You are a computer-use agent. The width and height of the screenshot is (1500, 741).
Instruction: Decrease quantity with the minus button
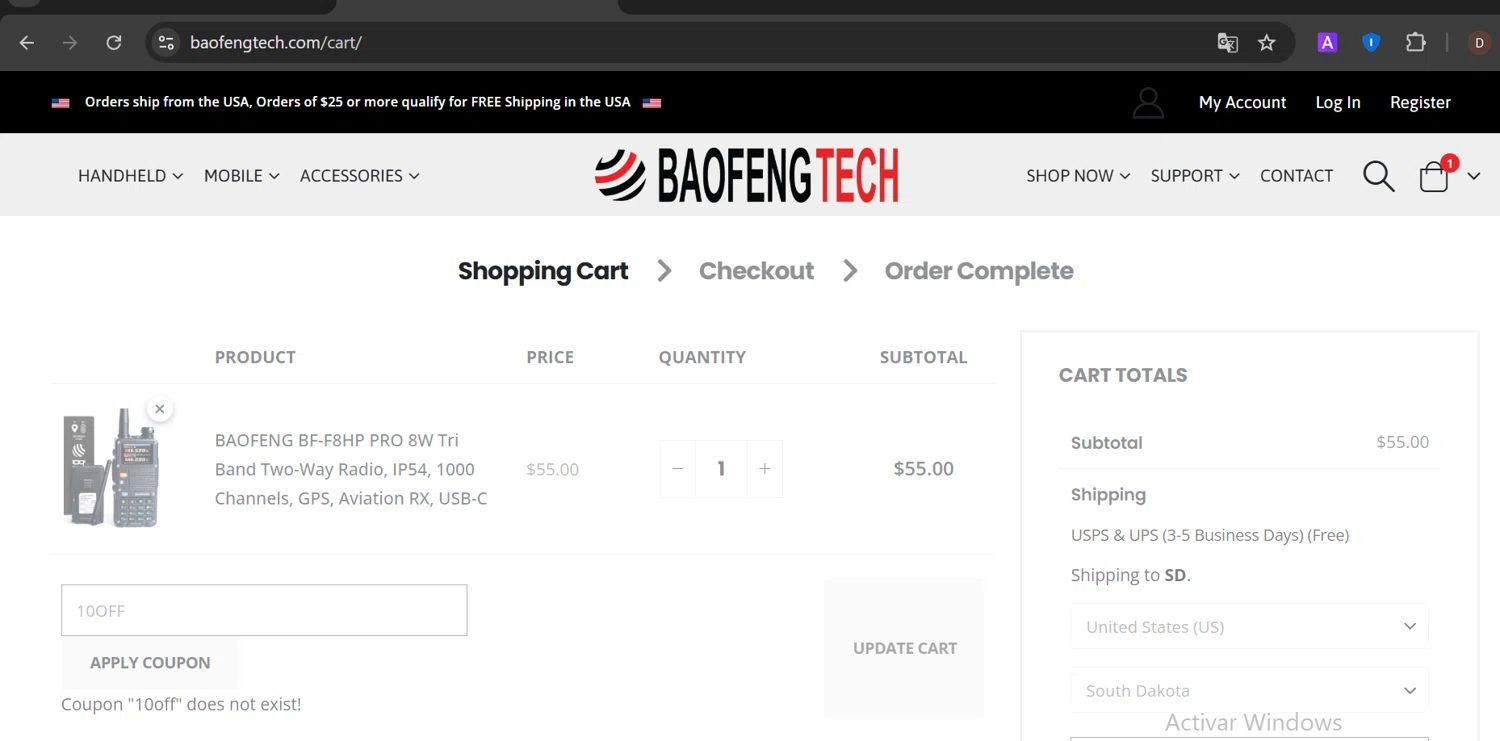678,468
